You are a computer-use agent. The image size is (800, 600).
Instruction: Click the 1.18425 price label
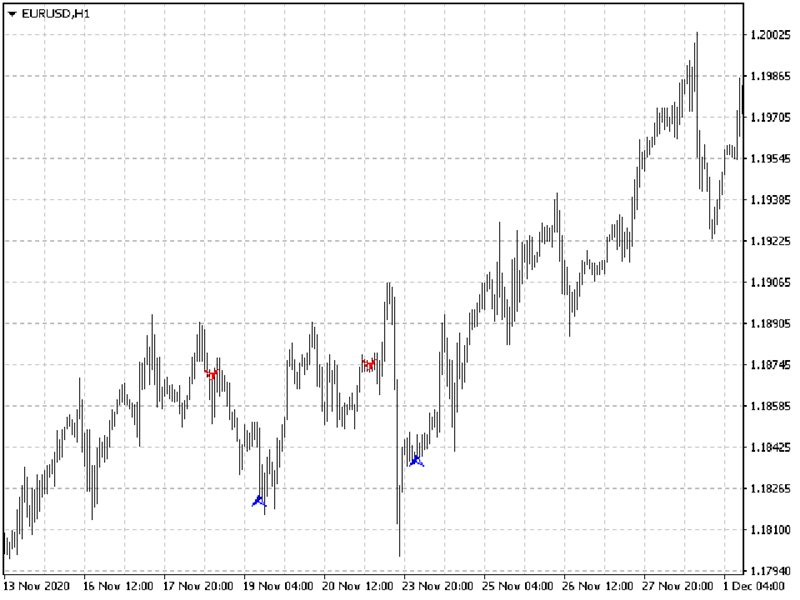click(770, 447)
